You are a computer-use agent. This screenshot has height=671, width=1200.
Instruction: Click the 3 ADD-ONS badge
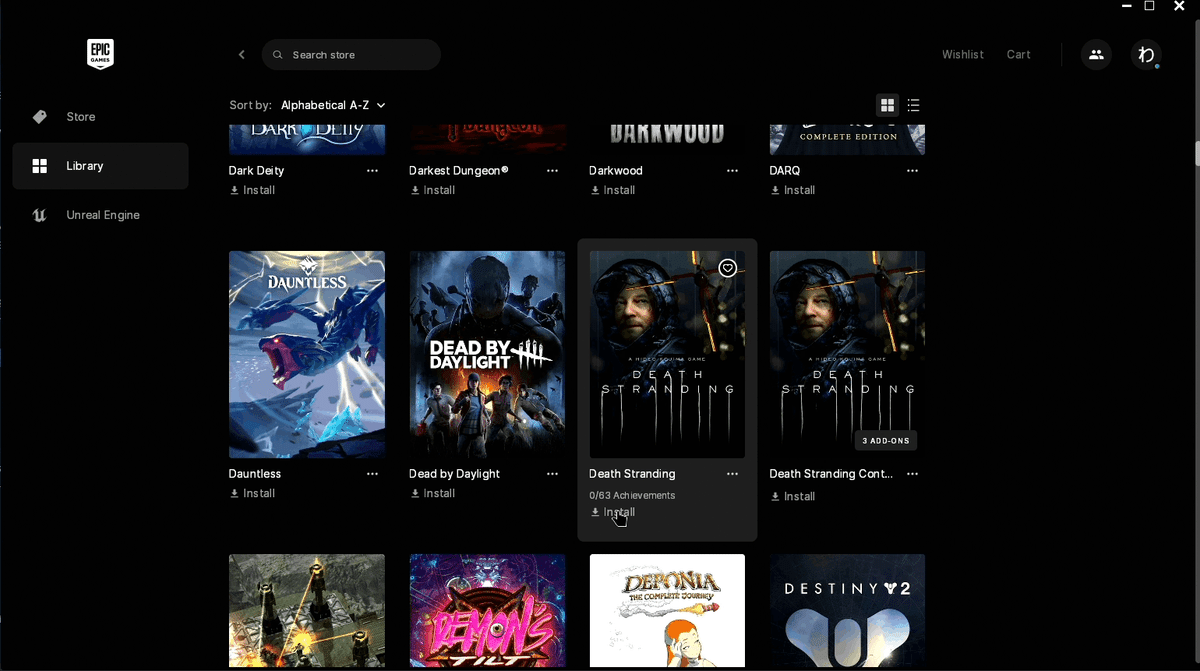(x=885, y=440)
